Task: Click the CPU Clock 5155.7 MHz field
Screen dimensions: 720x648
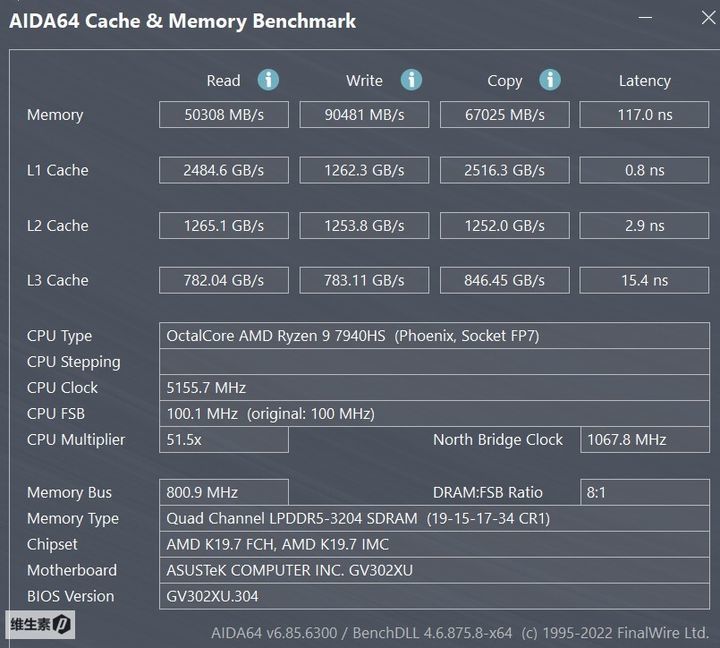Action: point(434,387)
